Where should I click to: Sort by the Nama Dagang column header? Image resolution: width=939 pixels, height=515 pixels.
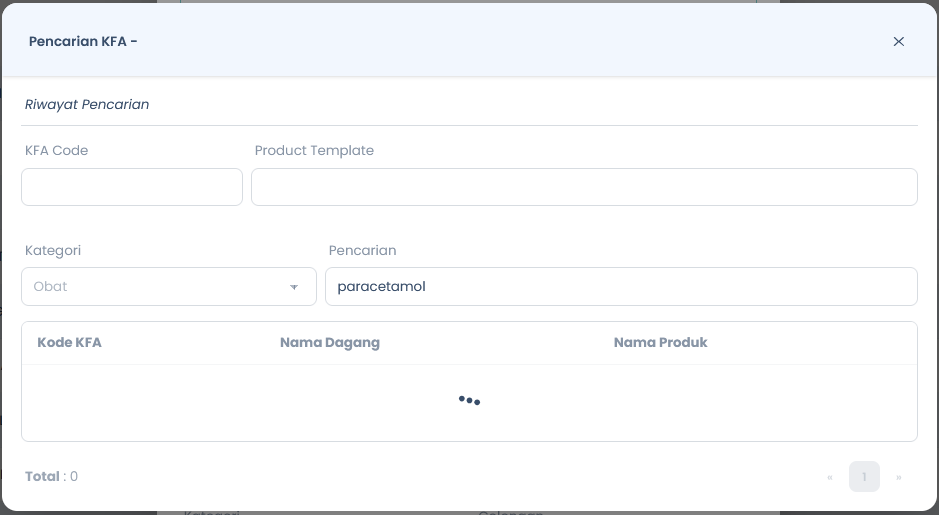330,343
